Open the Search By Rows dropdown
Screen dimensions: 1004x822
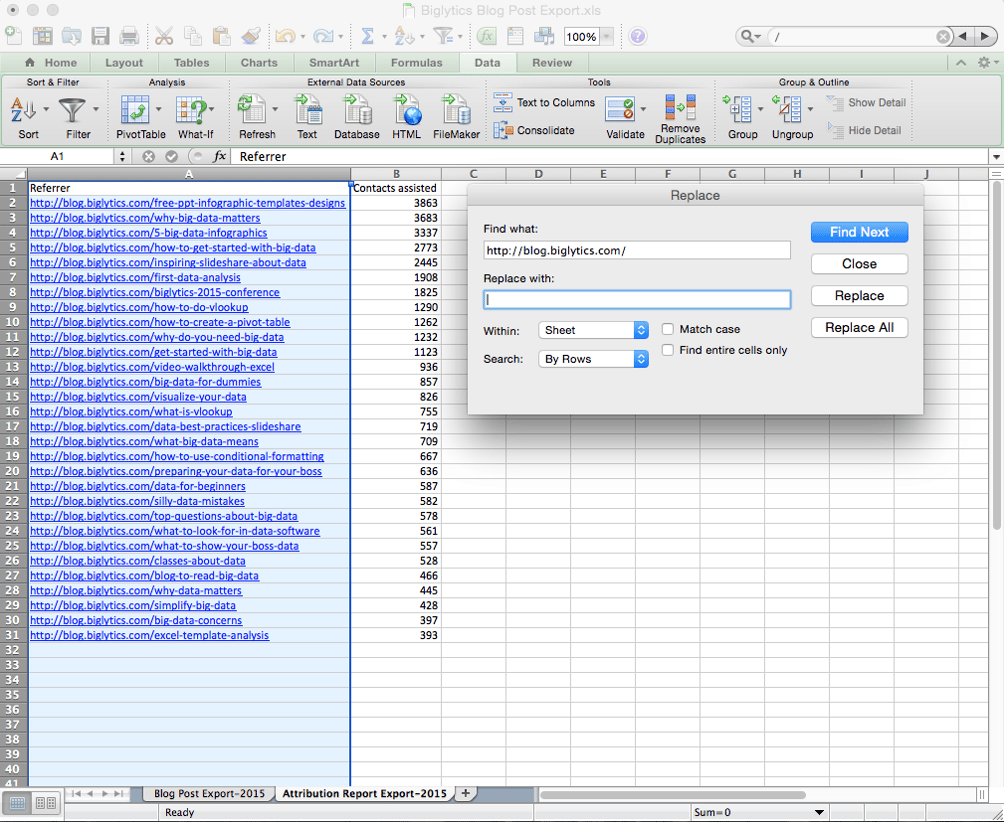[593, 359]
